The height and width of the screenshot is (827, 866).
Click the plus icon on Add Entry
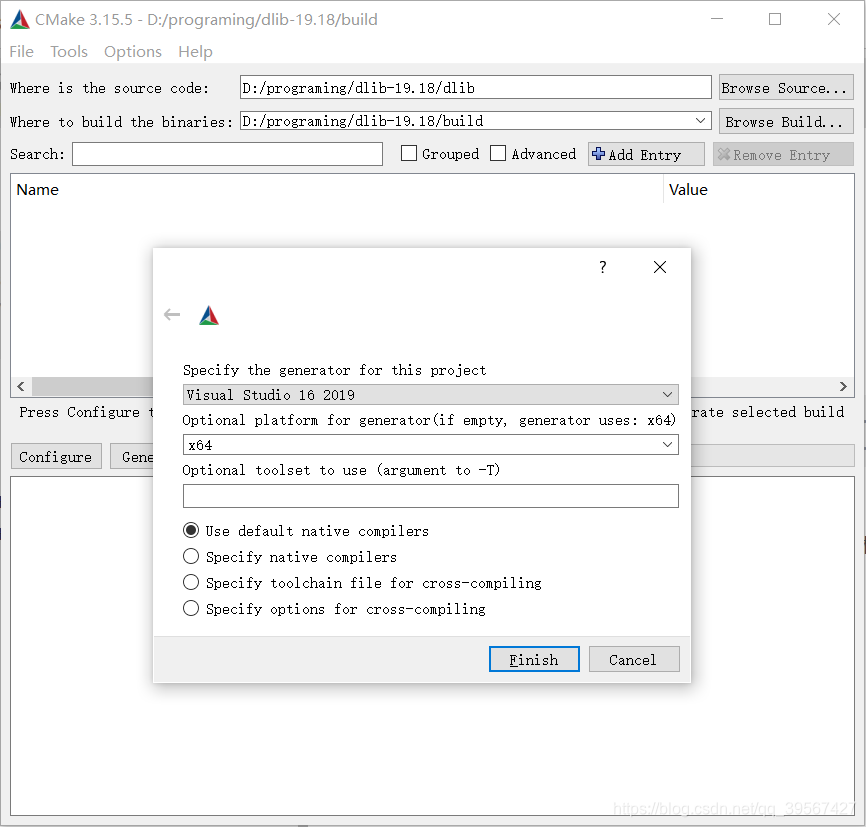pyautogui.click(x=598, y=154)
